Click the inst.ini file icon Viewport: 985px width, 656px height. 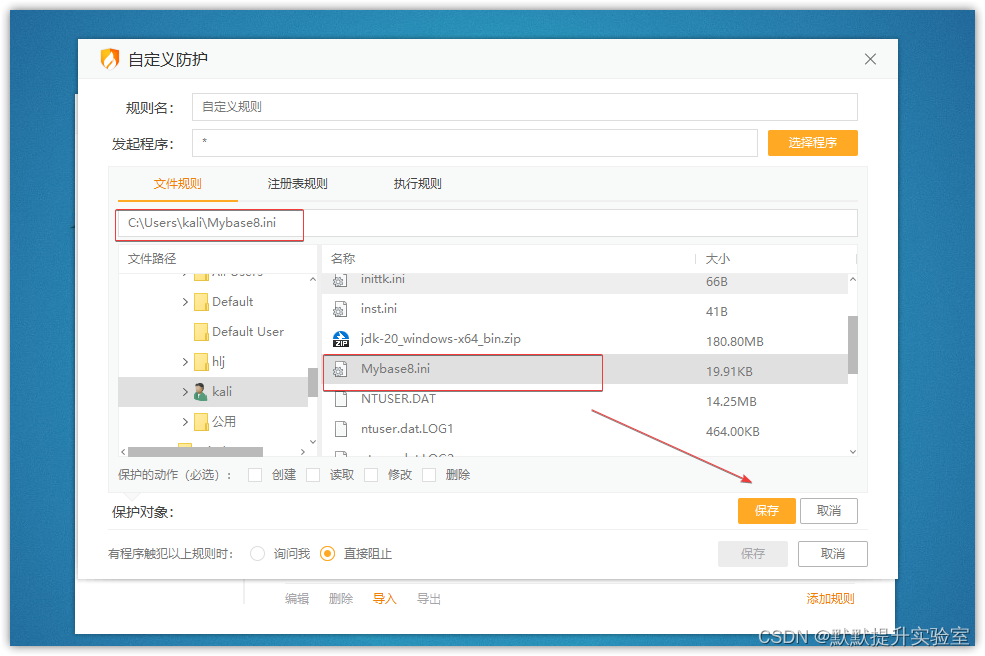point(340,309)
